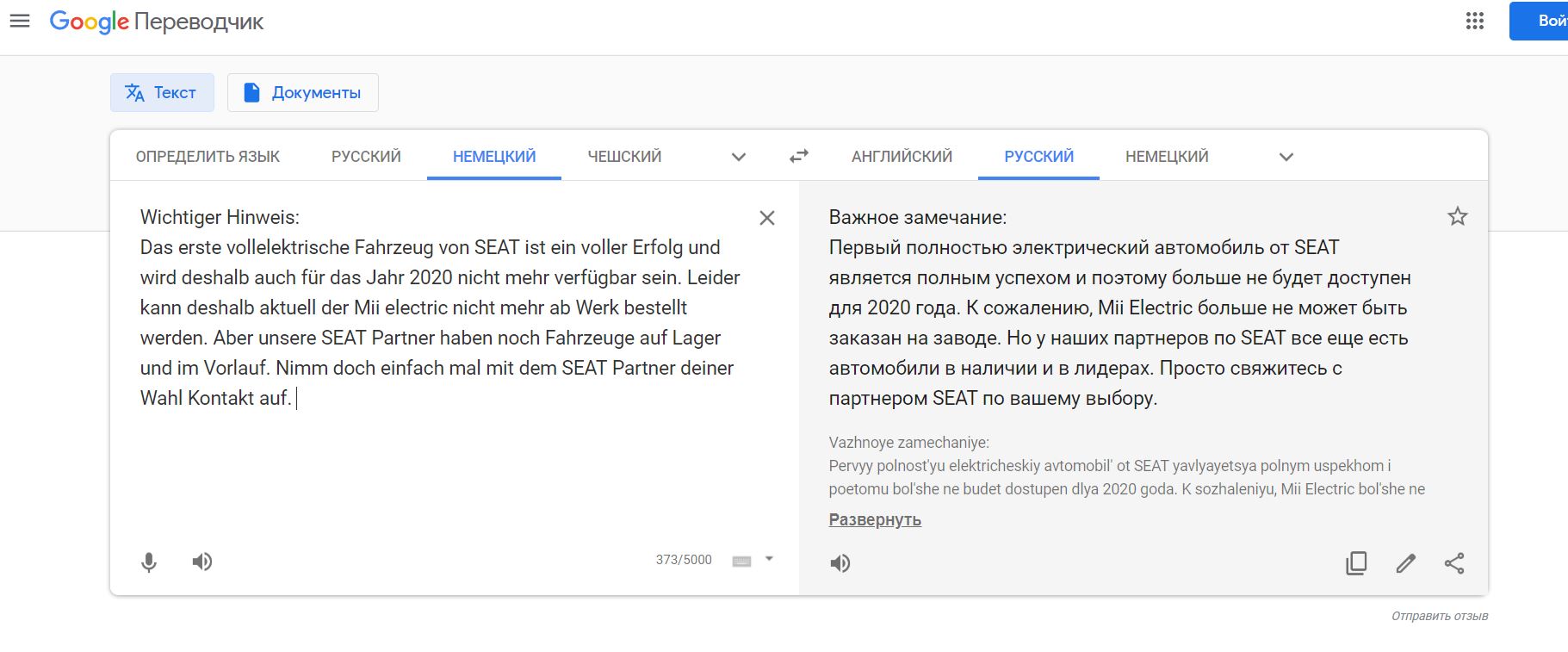Listen to the German source text
Screen dimensions: 1568x652
202,562
